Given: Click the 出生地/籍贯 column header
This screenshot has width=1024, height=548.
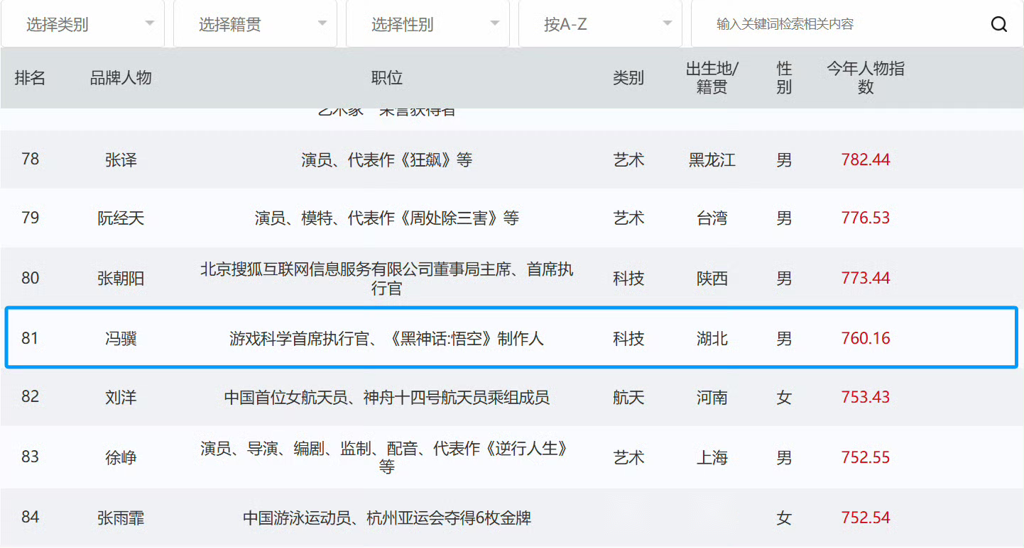Looking at the screenshot, I should coord(712,78).
